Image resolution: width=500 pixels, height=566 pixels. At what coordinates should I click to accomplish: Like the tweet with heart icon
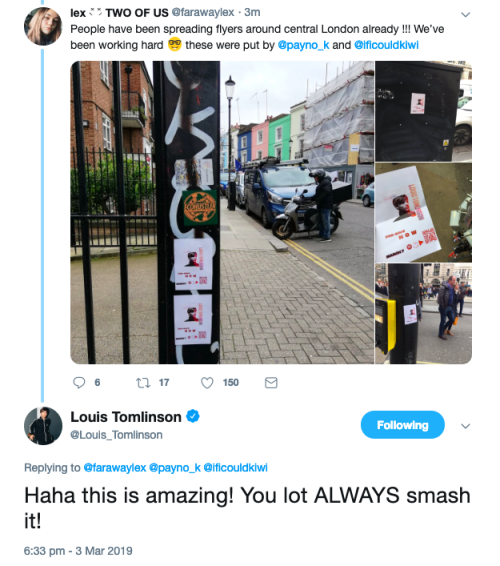coord(207,383)
